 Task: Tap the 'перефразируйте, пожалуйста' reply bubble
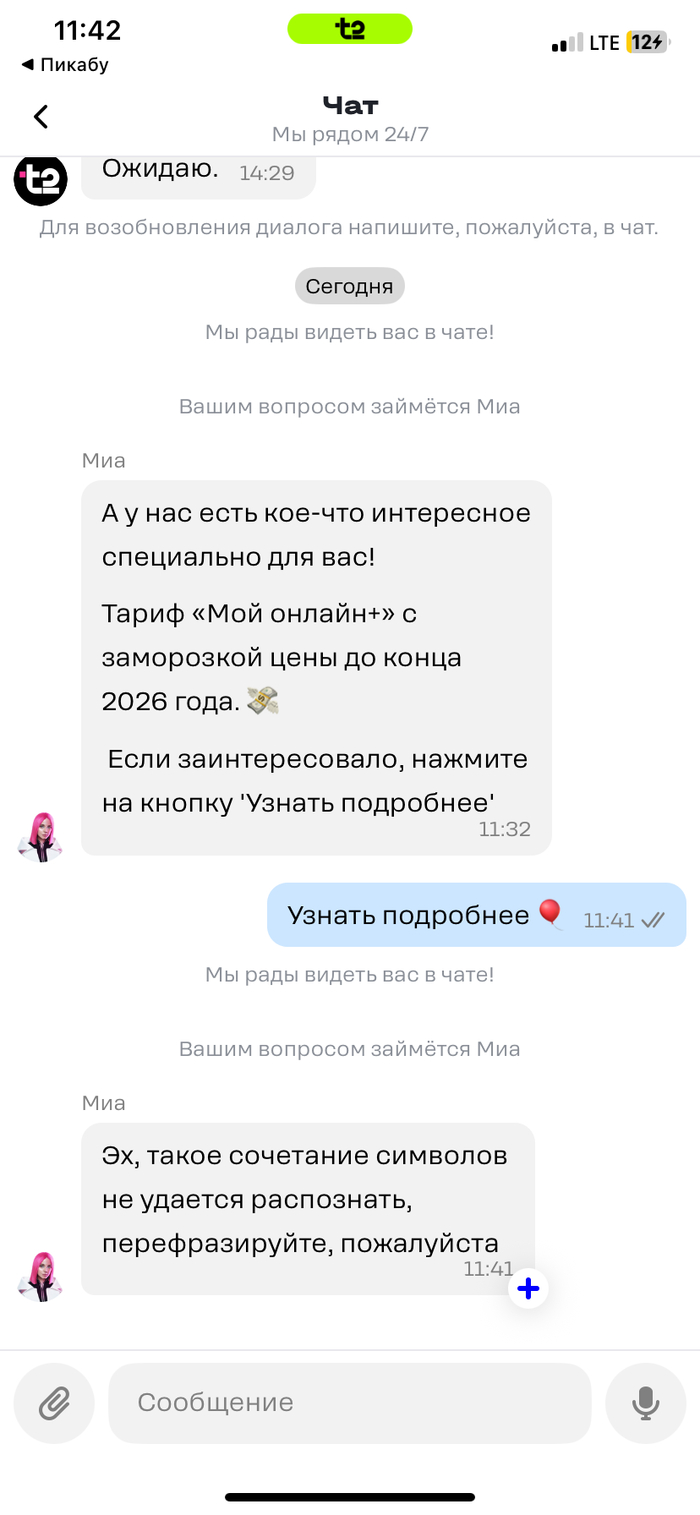[x=308, y=1209]
